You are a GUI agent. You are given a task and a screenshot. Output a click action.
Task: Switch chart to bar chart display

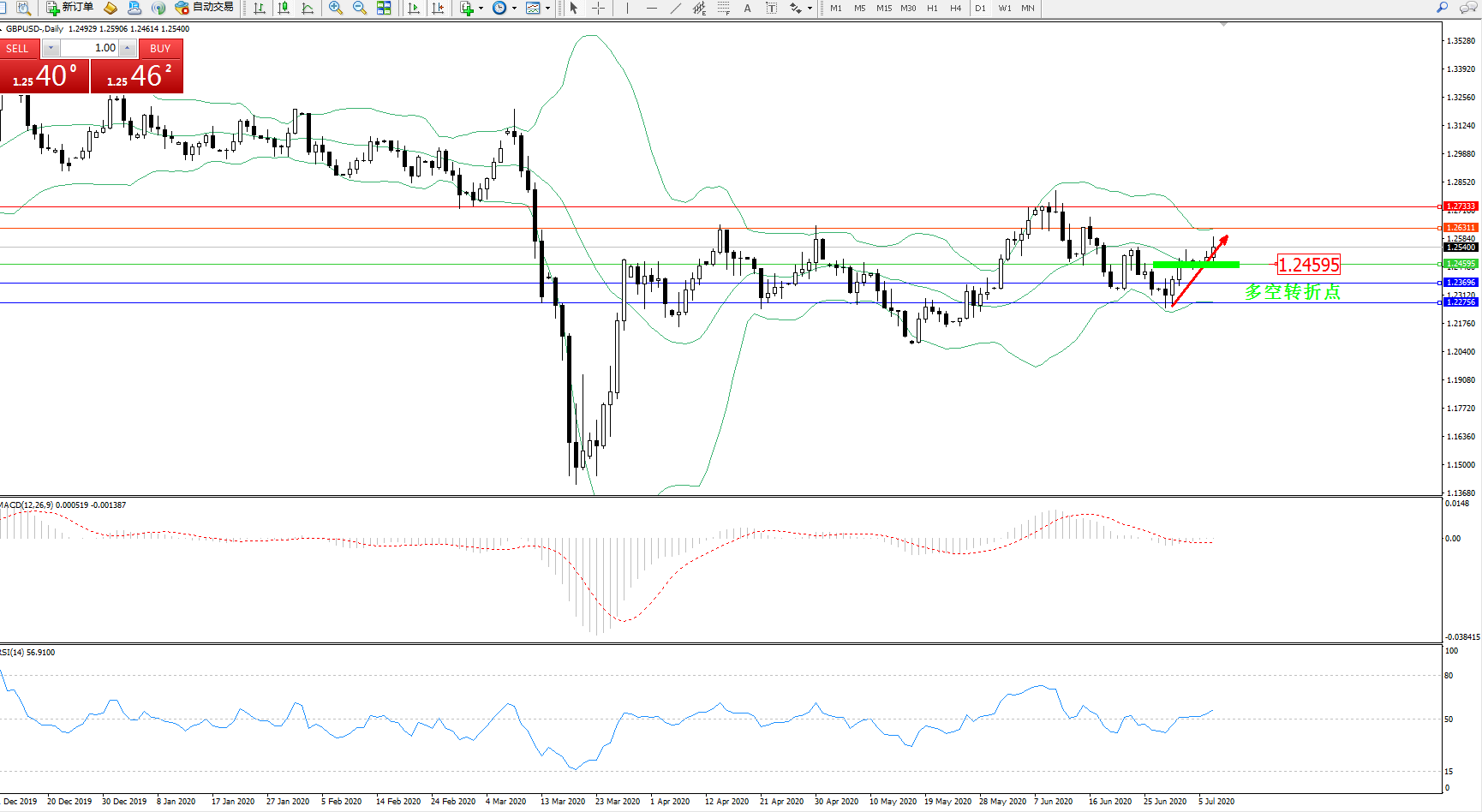click(x=260, y=8)
